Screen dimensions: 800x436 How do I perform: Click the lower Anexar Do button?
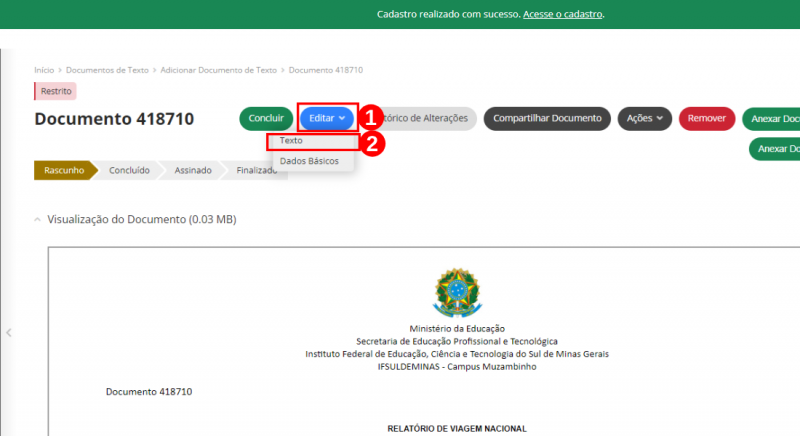pyautogui.click(x=774, y=149)
